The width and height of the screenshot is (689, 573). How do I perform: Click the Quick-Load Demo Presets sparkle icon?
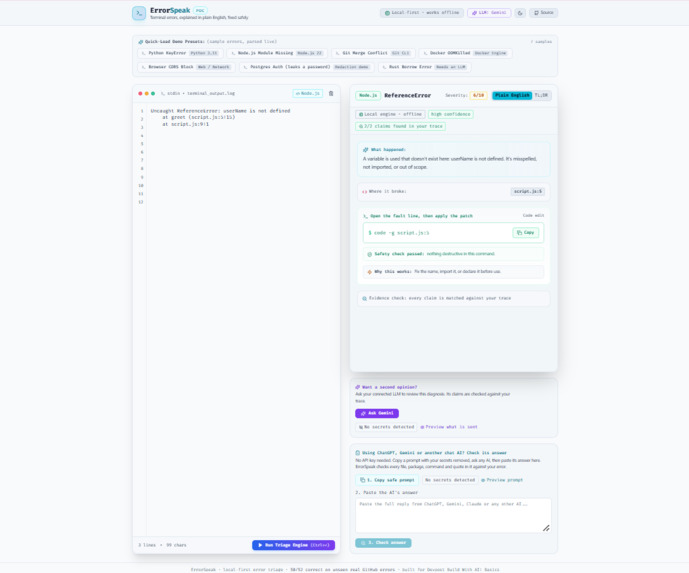tap(141, 42)
